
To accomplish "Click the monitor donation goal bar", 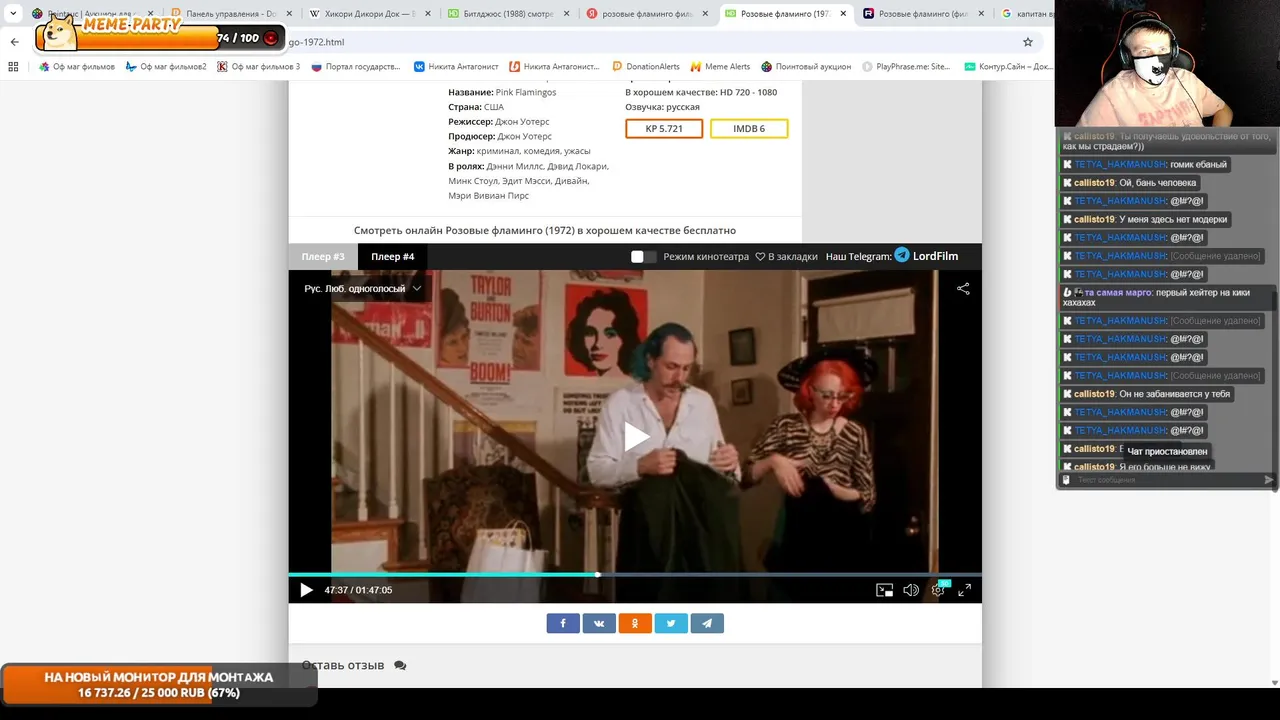I will [158, 685].
